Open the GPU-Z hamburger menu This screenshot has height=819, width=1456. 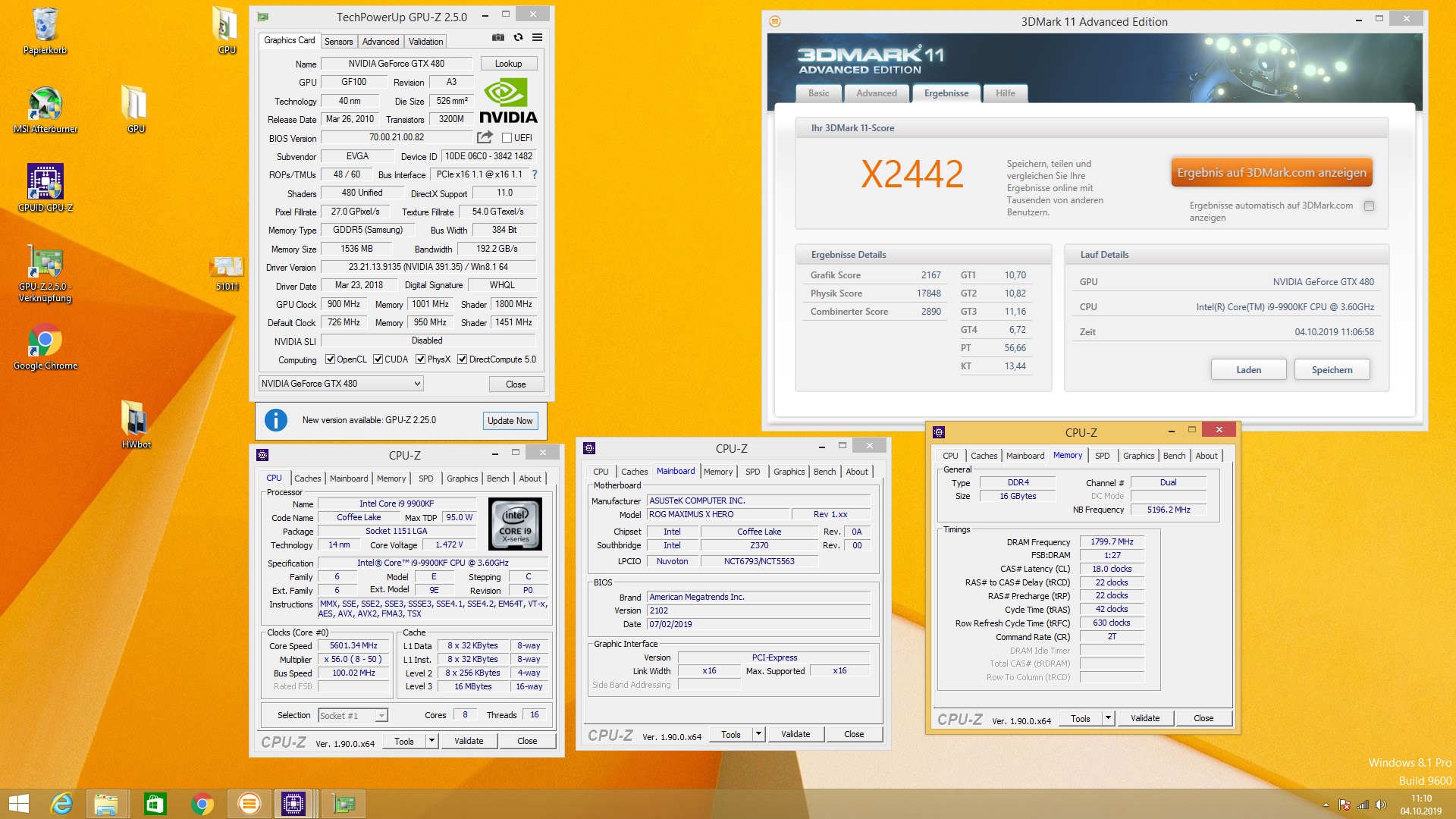537,37
